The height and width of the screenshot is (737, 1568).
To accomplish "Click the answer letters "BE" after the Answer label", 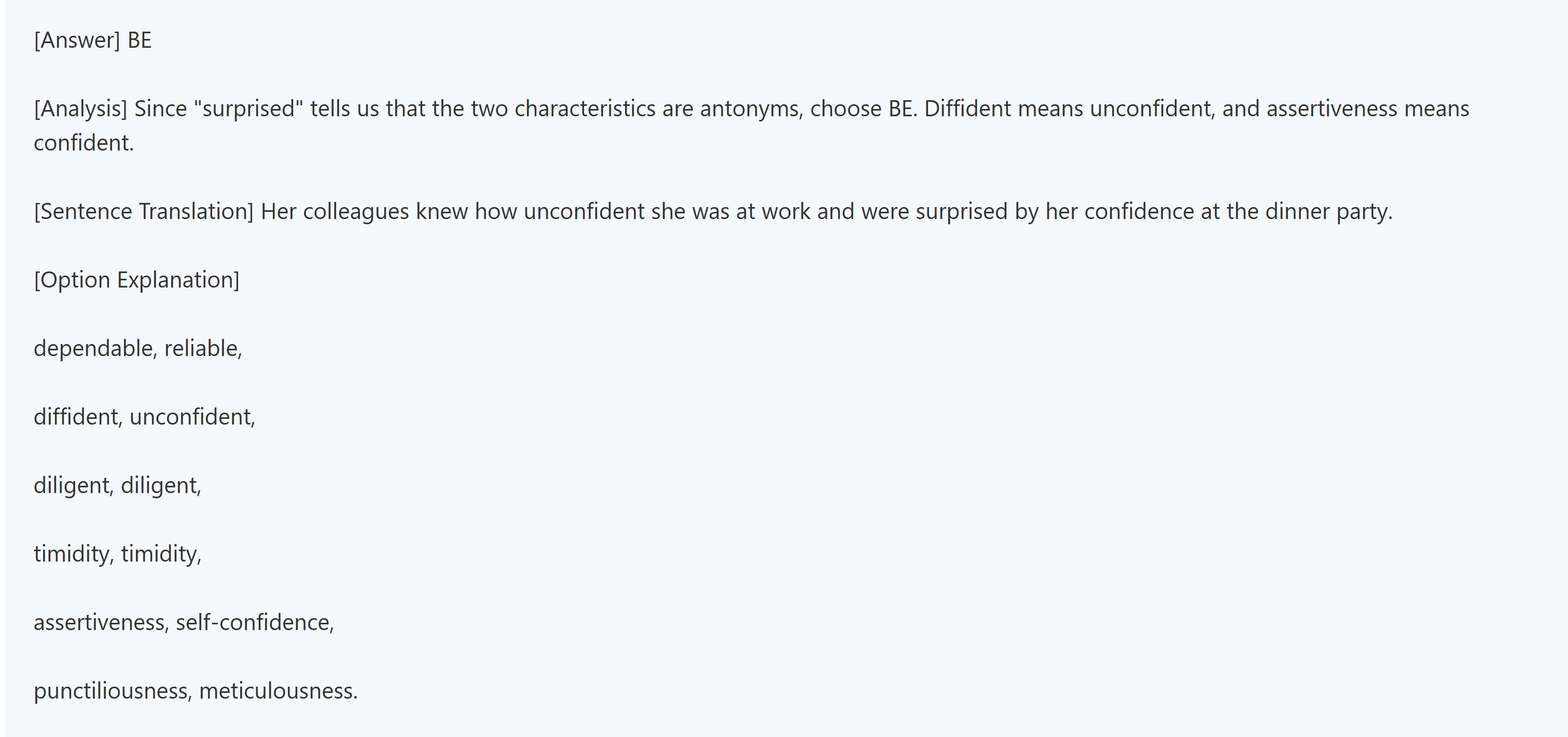I will 140,40.
